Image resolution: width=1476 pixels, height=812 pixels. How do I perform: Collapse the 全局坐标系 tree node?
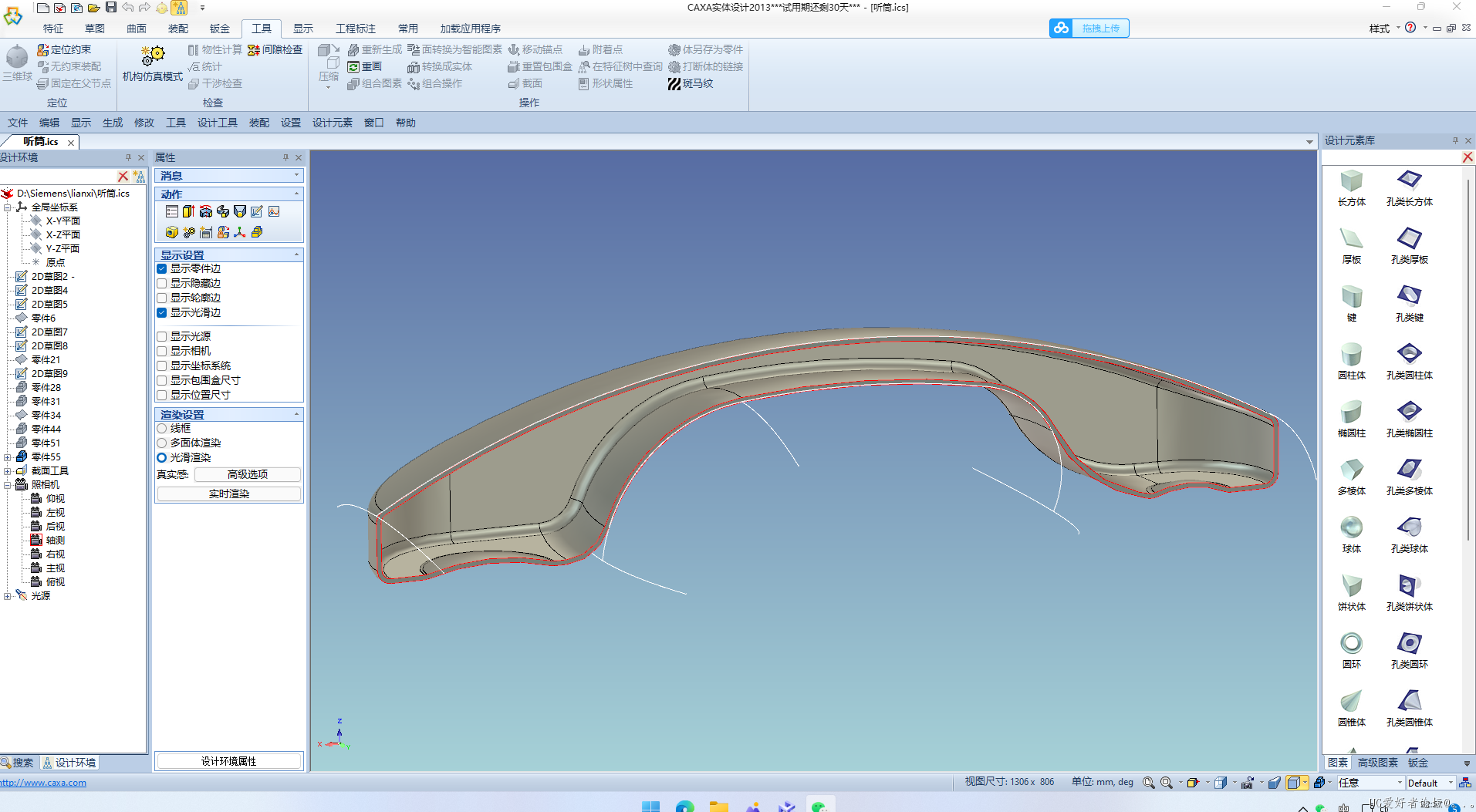coord(8,207)
